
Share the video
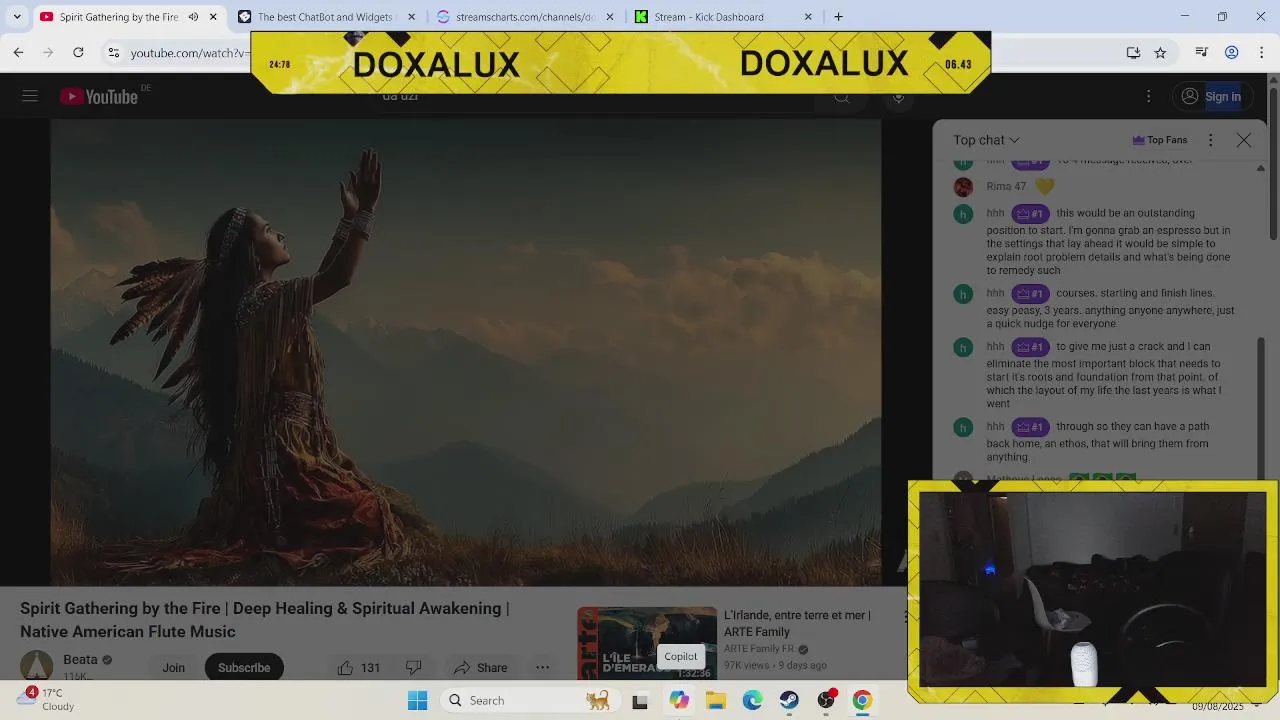tap(480, 667)
